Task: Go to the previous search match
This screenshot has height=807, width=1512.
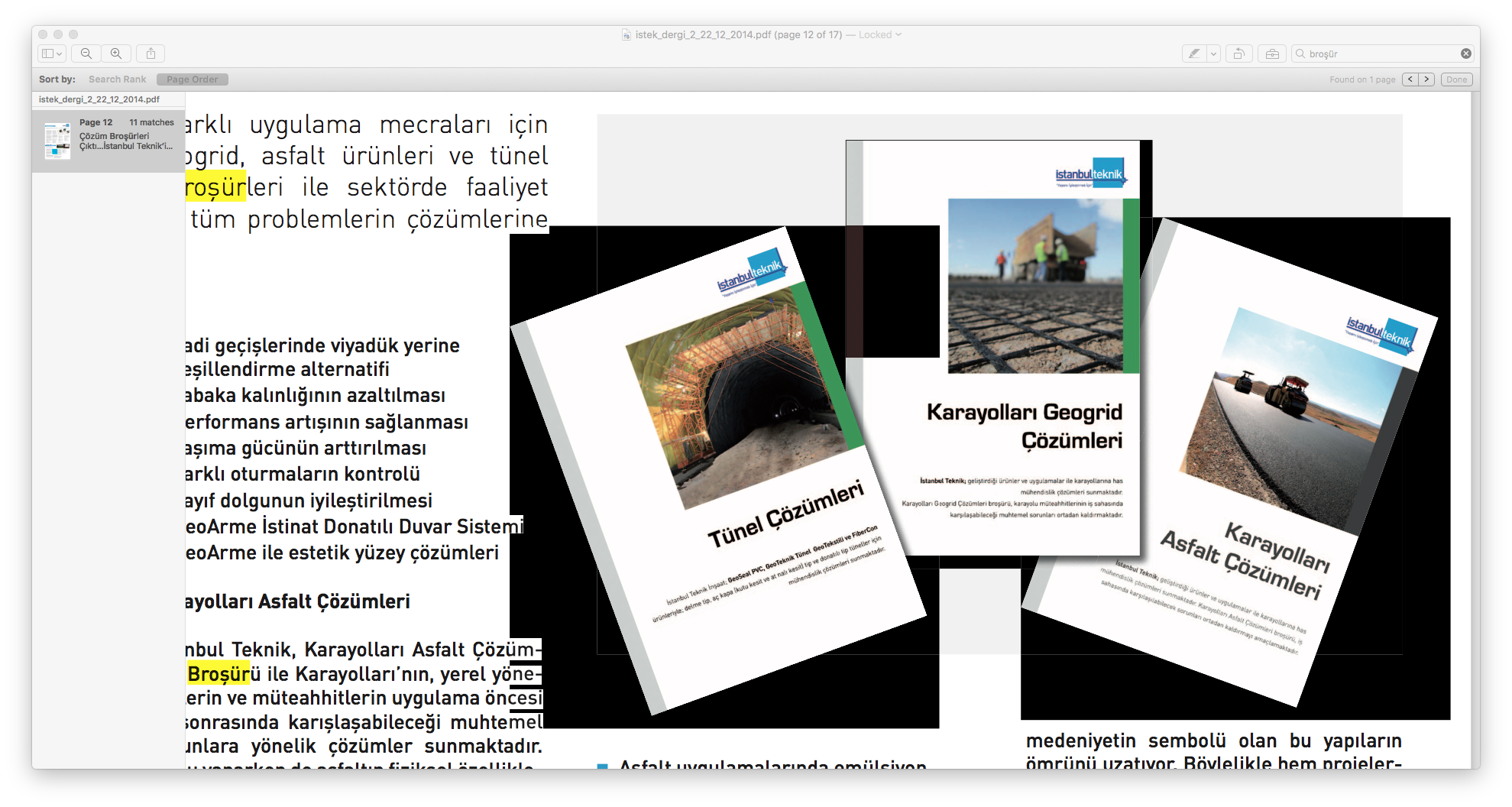Action: 1410,79
